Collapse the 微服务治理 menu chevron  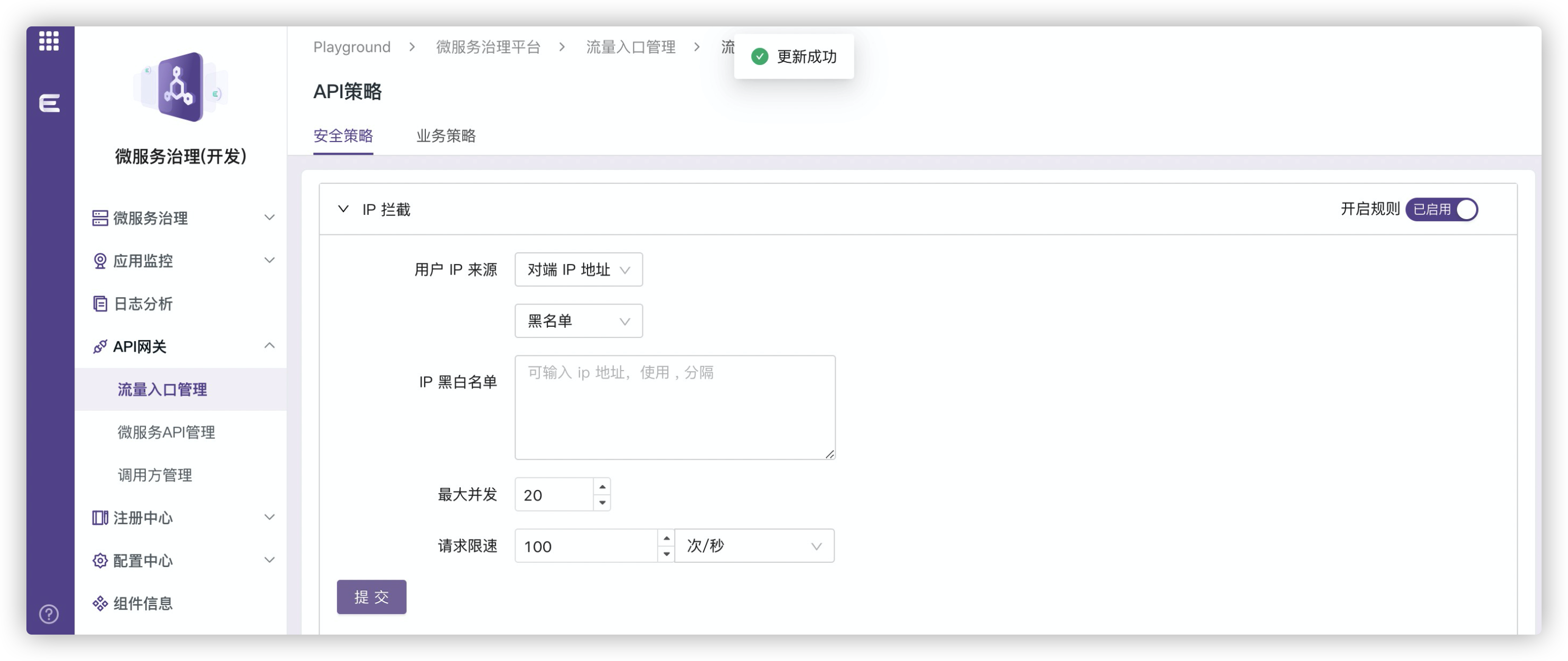(269, 216)
